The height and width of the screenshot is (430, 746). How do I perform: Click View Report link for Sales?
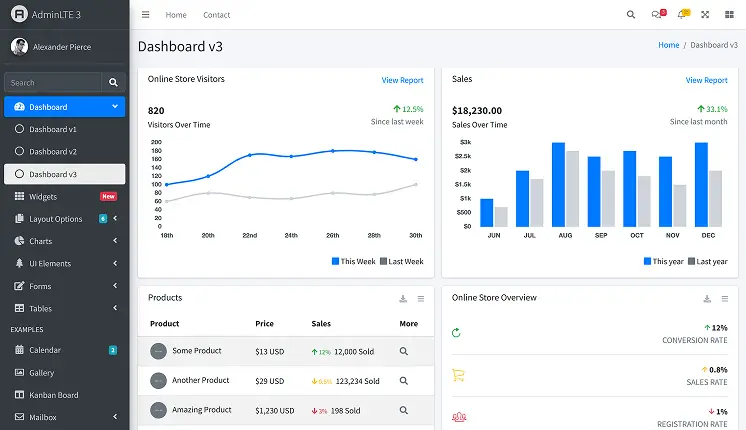[706, 80]
